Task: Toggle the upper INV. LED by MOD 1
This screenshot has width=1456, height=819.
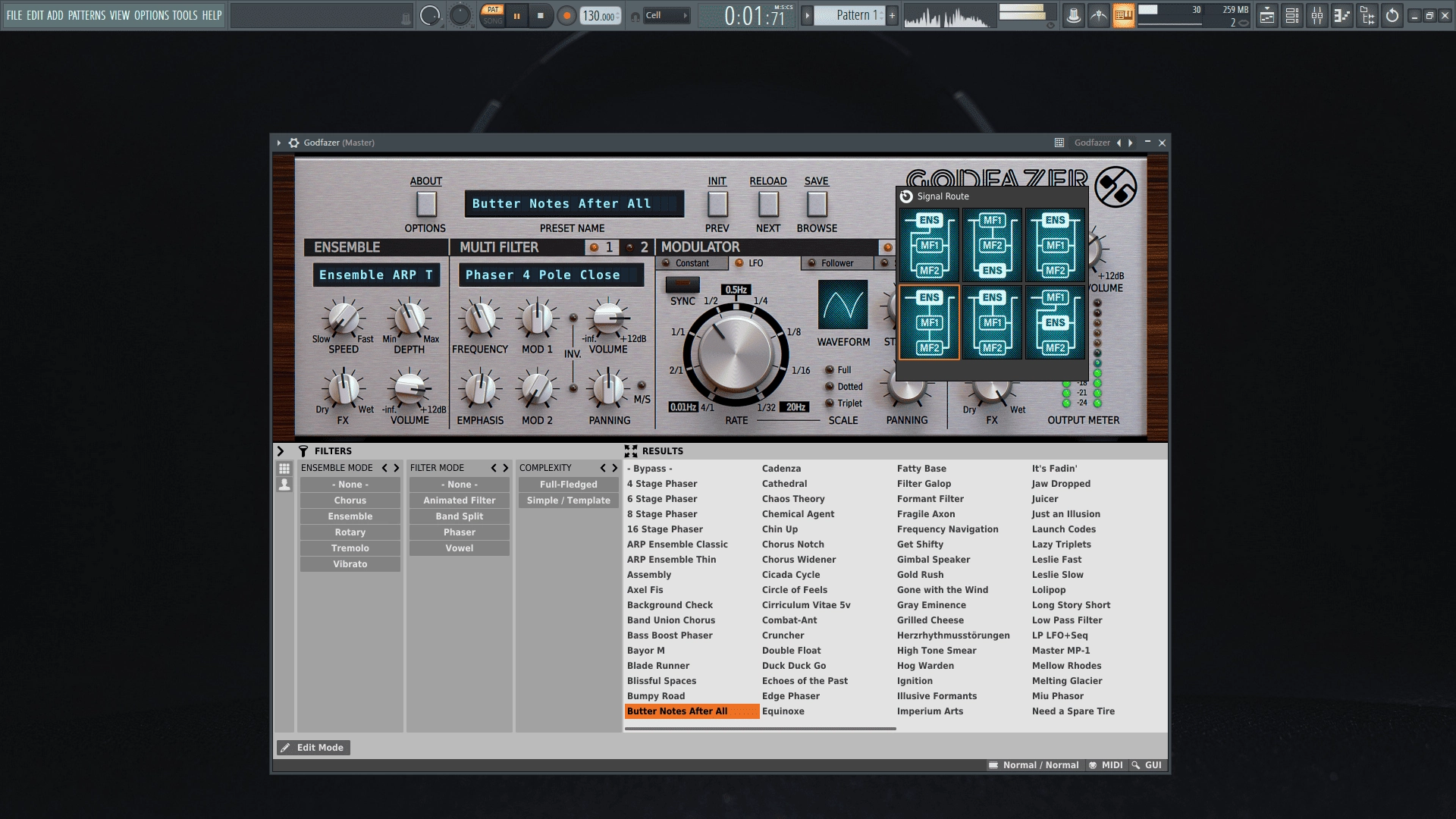Action: pyautogui.click(x=573, y=318)
